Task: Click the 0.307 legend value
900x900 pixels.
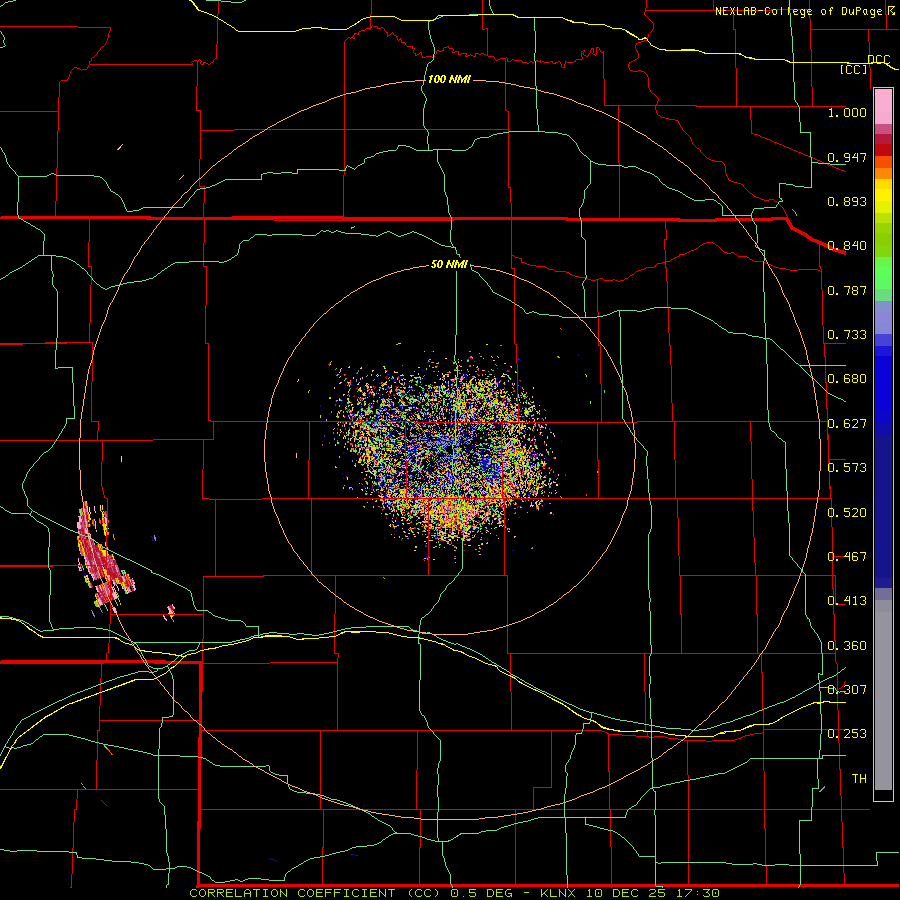Action: [x=847, y=689]
